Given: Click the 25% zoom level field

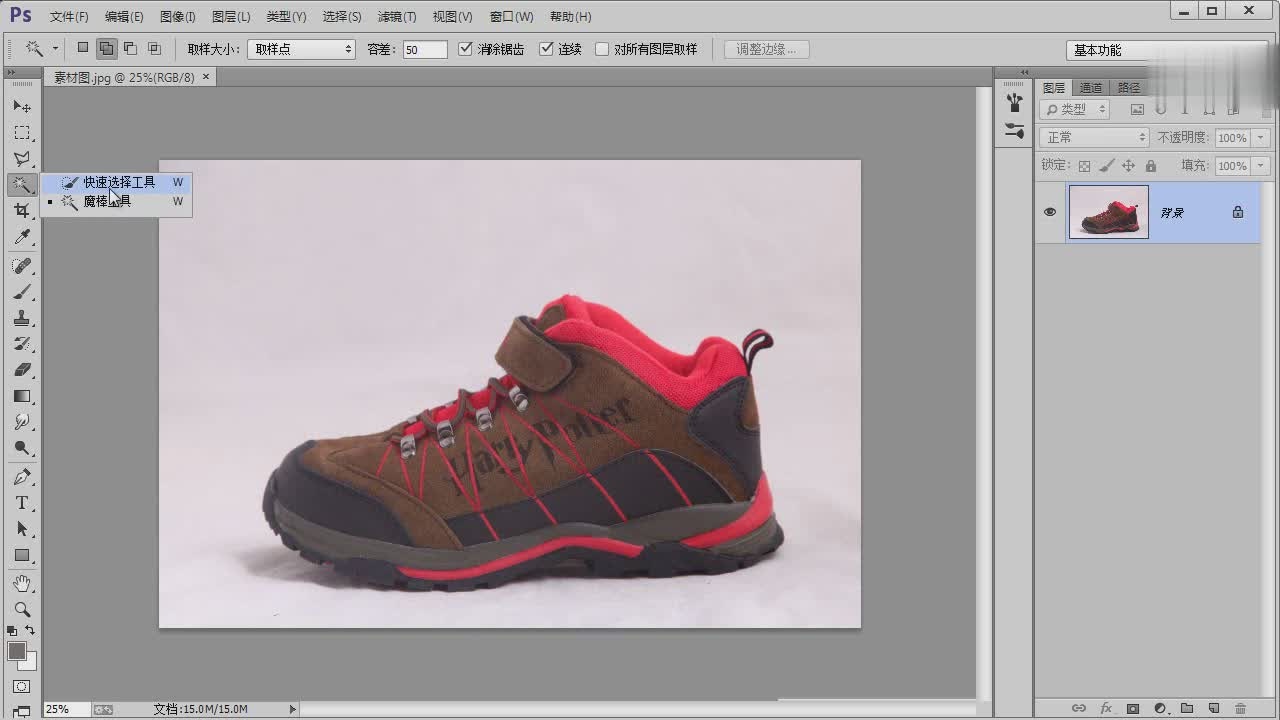Looking at the screenshot, I should tap(65, 709).
